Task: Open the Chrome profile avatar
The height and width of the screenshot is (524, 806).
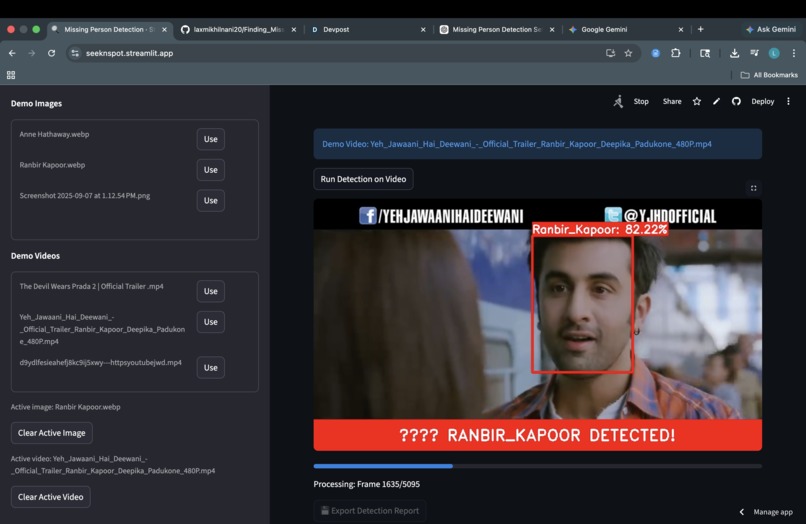Action: (774, 53)
